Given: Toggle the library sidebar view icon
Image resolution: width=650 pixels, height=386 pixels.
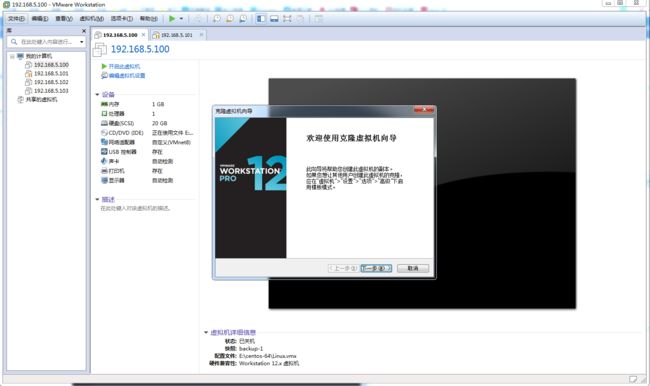Looking at the screenshot, I should click(261, 19).
